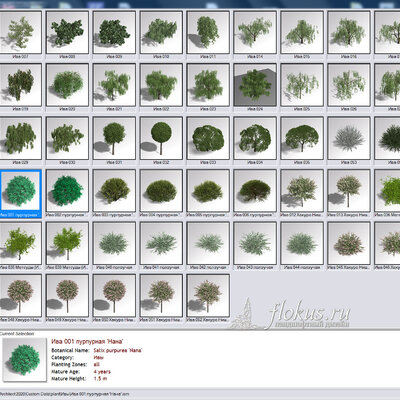
Task: Select Ива 042 ползучая low shrub thumbnail
Action: [x=208, y=243]
